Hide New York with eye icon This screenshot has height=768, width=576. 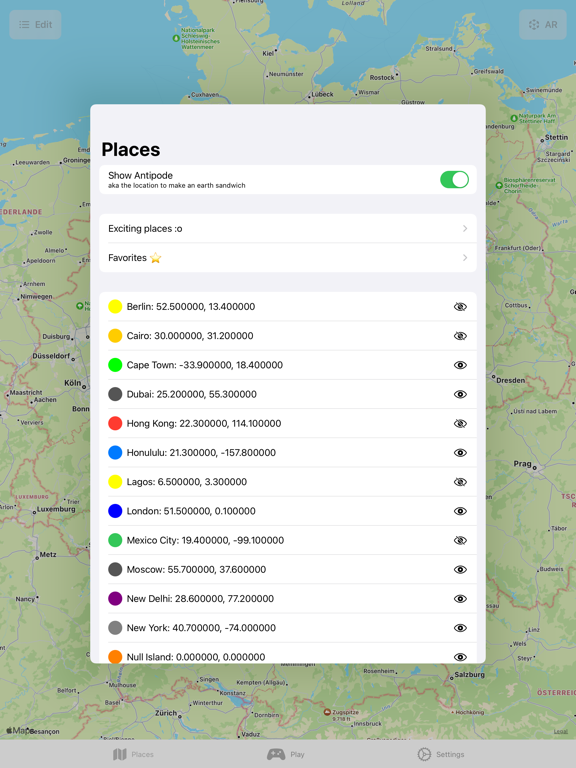[460, 628]
